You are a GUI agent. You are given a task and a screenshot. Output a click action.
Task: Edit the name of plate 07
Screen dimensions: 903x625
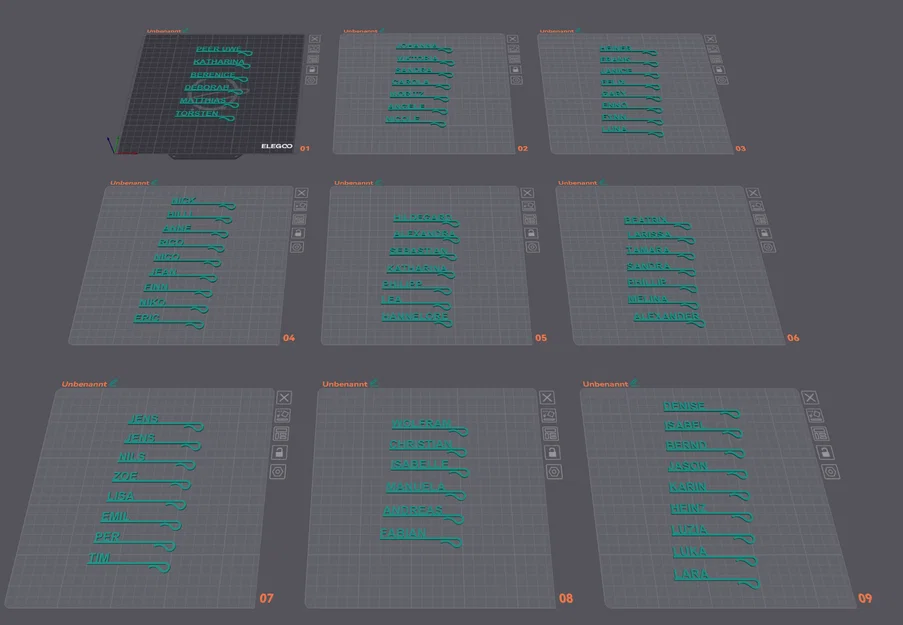pos(114,382)
